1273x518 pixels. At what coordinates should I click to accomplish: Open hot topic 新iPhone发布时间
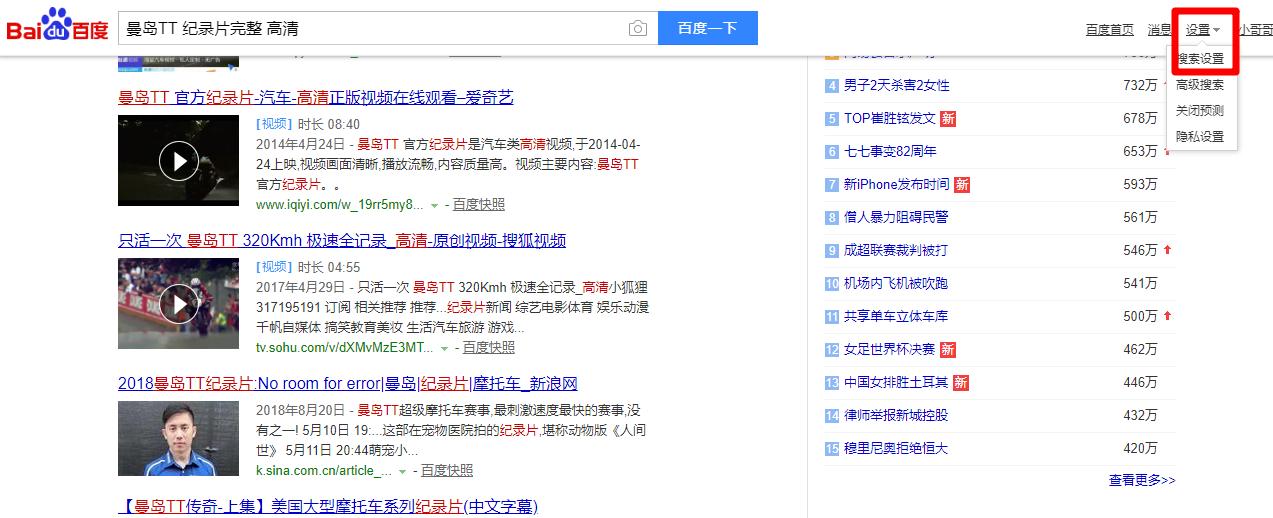[897, 184]
